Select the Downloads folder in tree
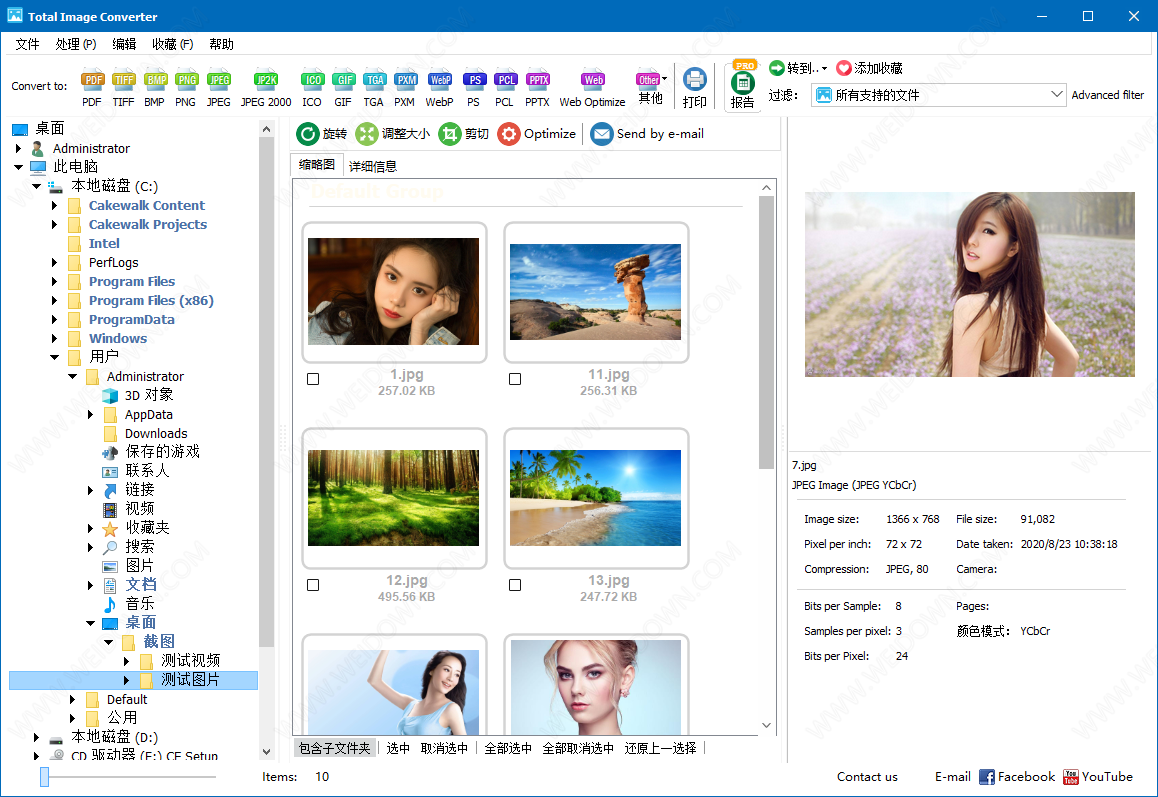Screen dimensions: 1158x797 [x=156, y=434]
